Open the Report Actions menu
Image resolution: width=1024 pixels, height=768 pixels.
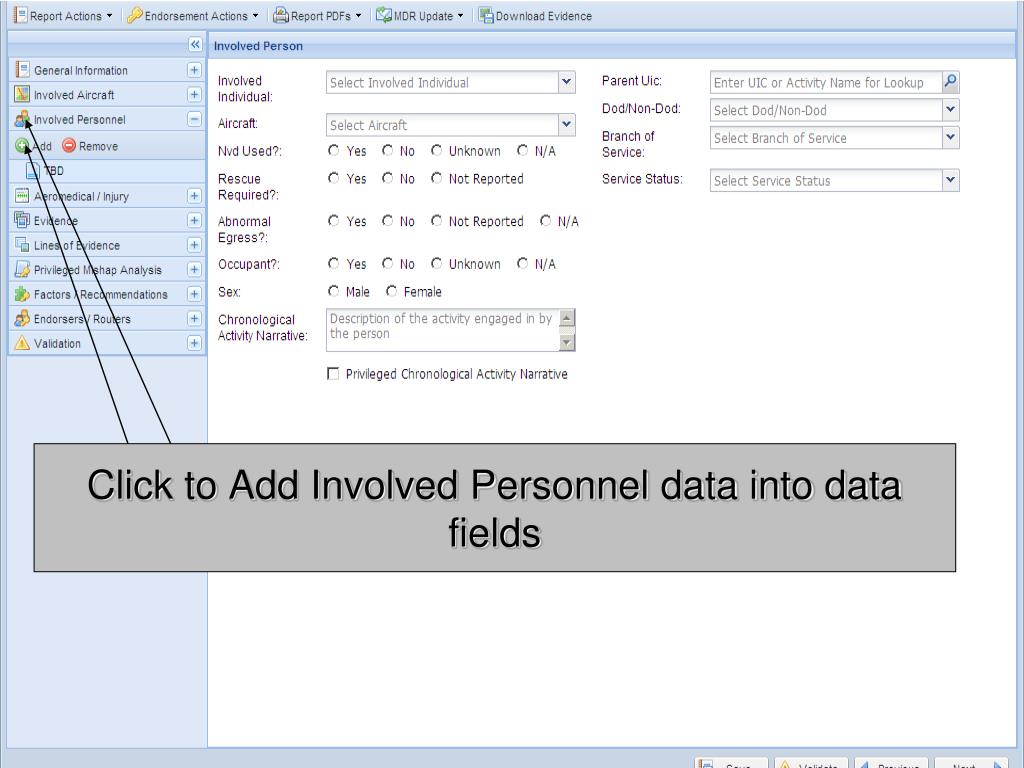63,16
